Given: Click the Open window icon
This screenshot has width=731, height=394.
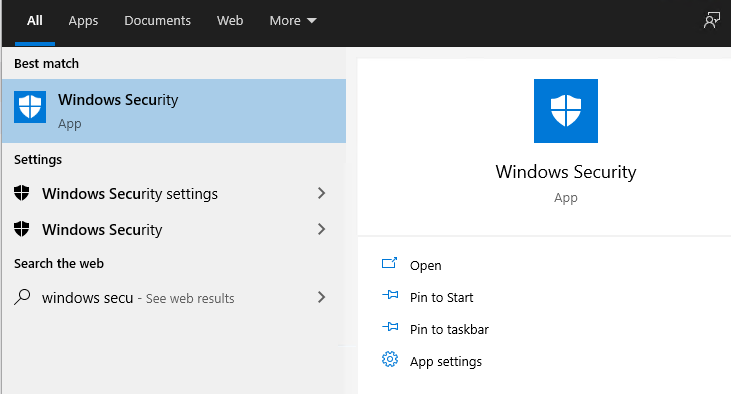Looking at the screenshot, I should (x=389, y=263).
